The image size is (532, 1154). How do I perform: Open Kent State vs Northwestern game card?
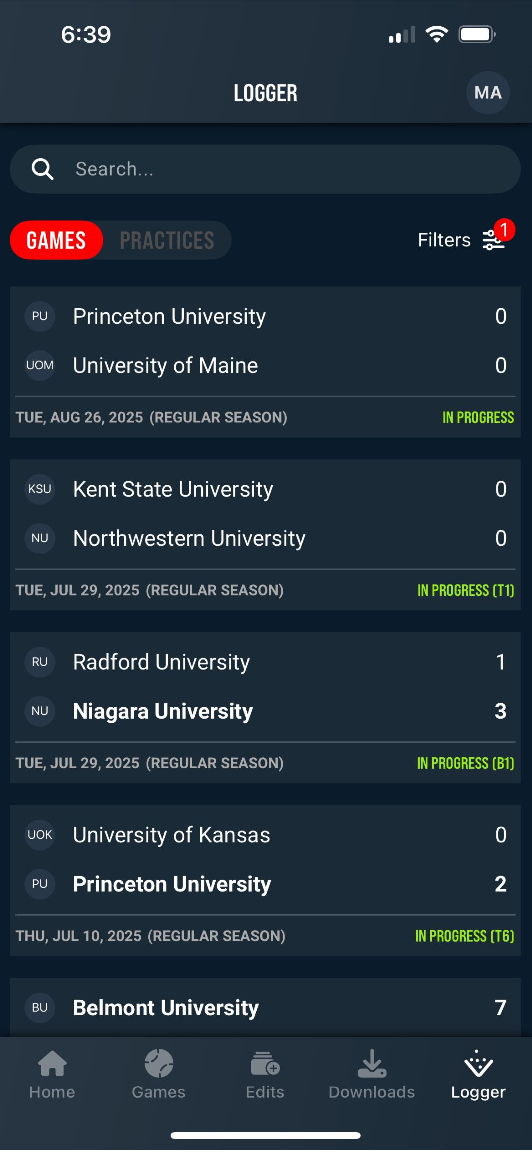click(x=265, y=535)
